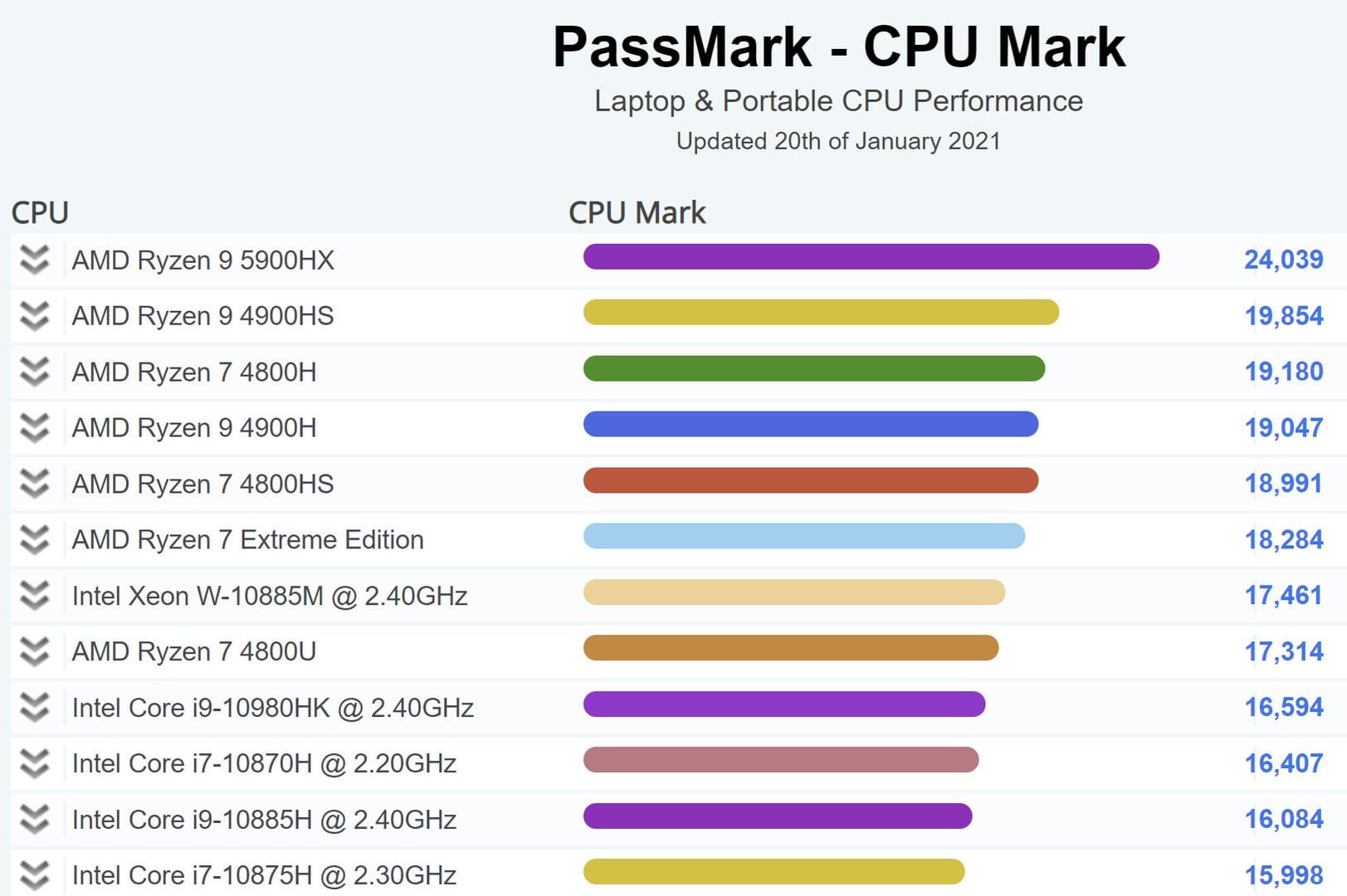Expand details for AMD Ryzen 9 4900HS

34,316
